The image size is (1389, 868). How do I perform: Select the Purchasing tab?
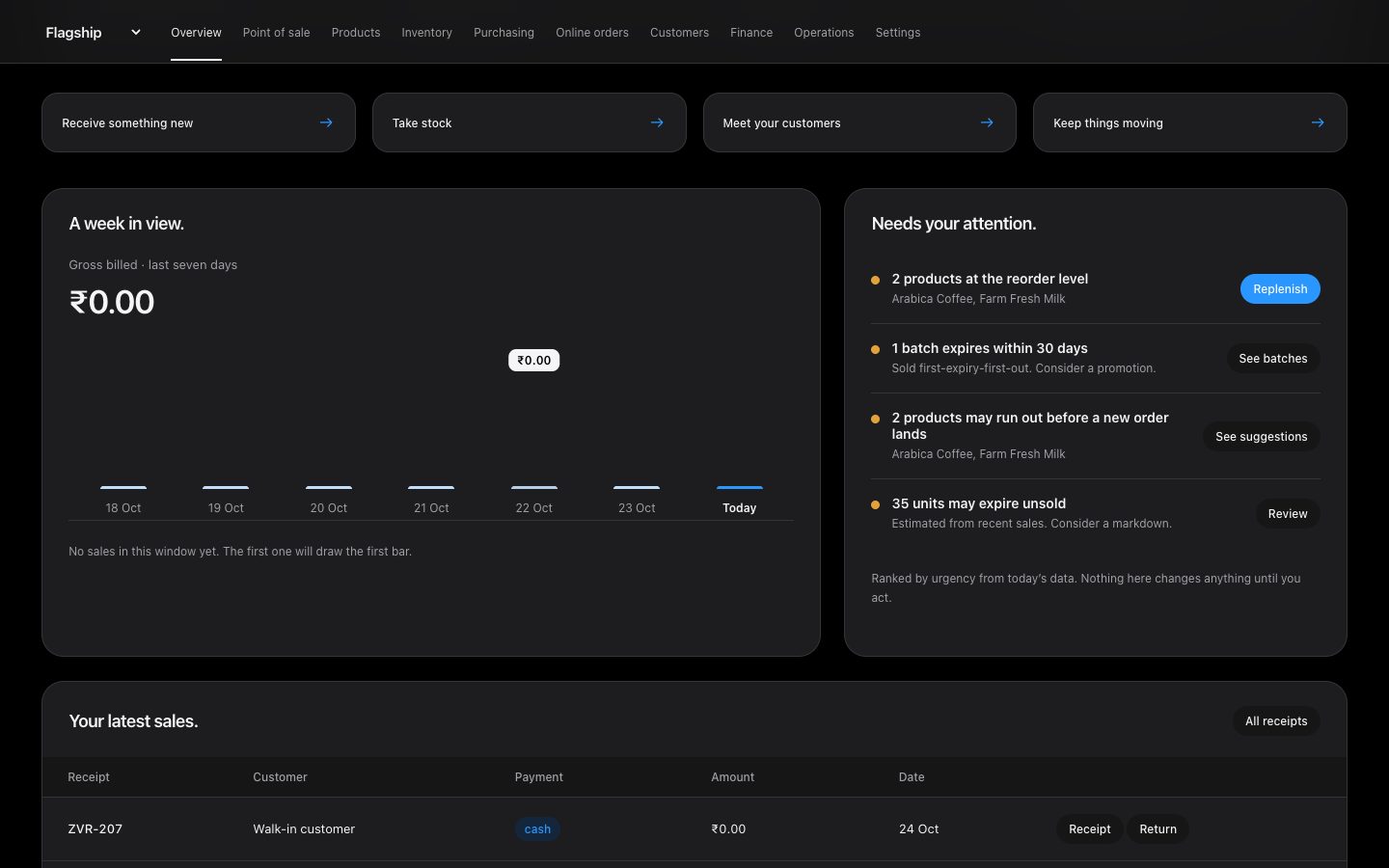pyautogui.click(x=504, y=32)
